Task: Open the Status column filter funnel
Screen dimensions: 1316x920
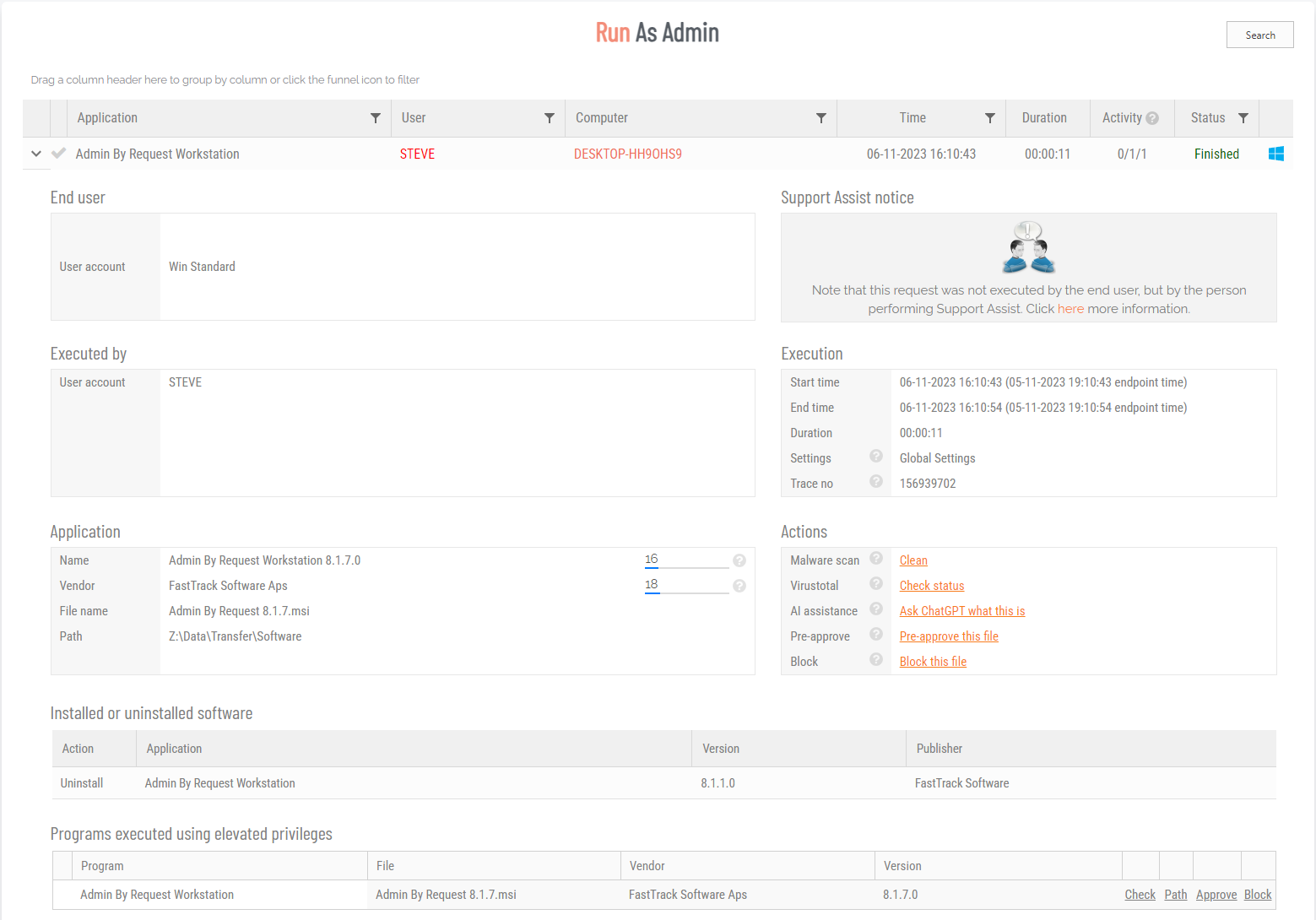Action: [x=1243, y=118]
